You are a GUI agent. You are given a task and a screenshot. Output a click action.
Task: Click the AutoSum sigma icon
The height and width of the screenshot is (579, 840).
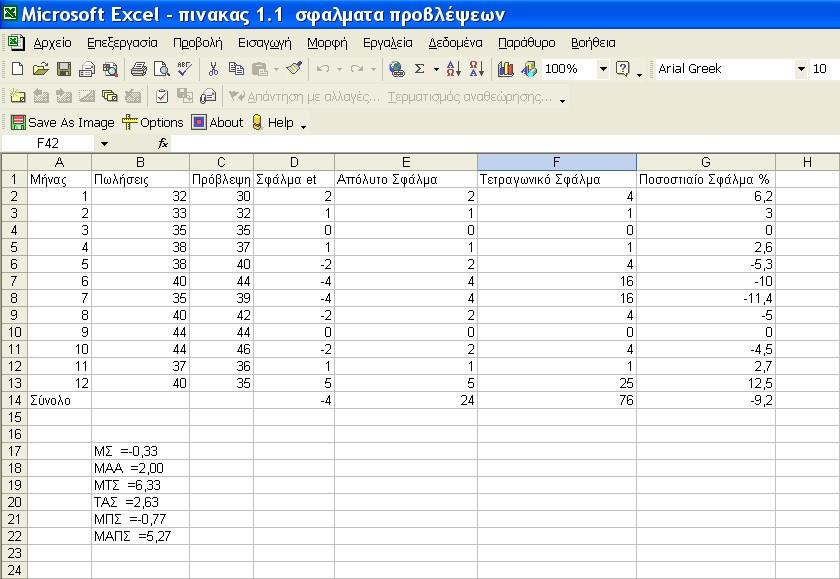coord(420,69)
